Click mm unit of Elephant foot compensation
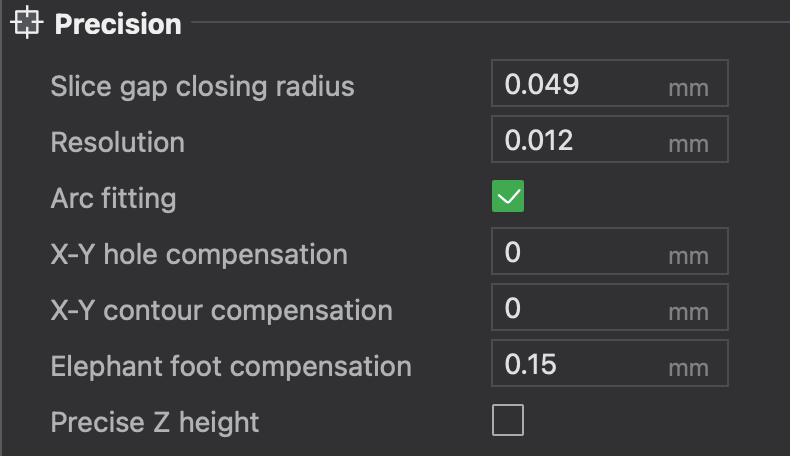790x456 pixels. pos(688,367)
